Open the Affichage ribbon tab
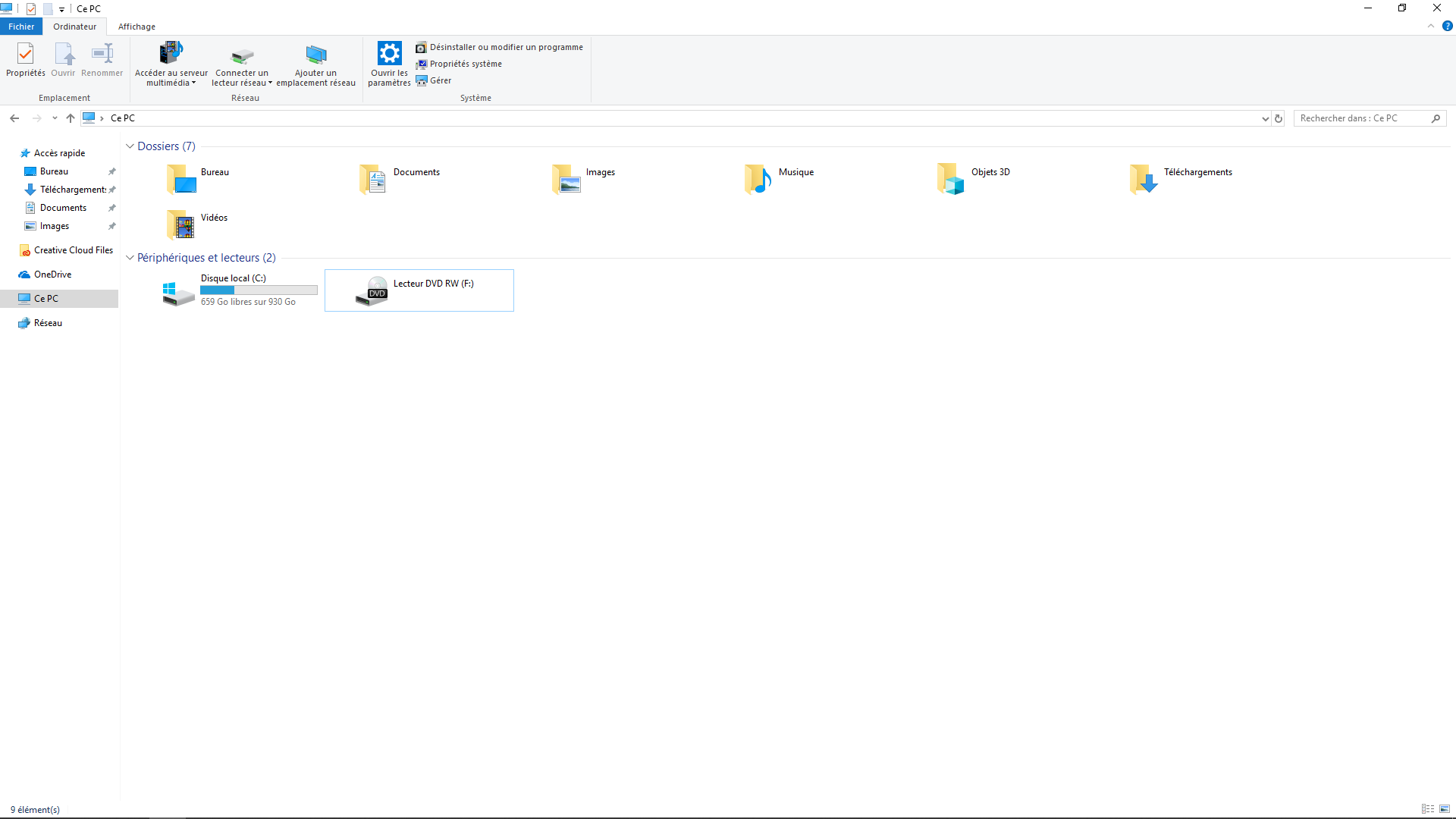Image resolution: width=1456 pixels, height=819 pixels. tap(136, 27)
